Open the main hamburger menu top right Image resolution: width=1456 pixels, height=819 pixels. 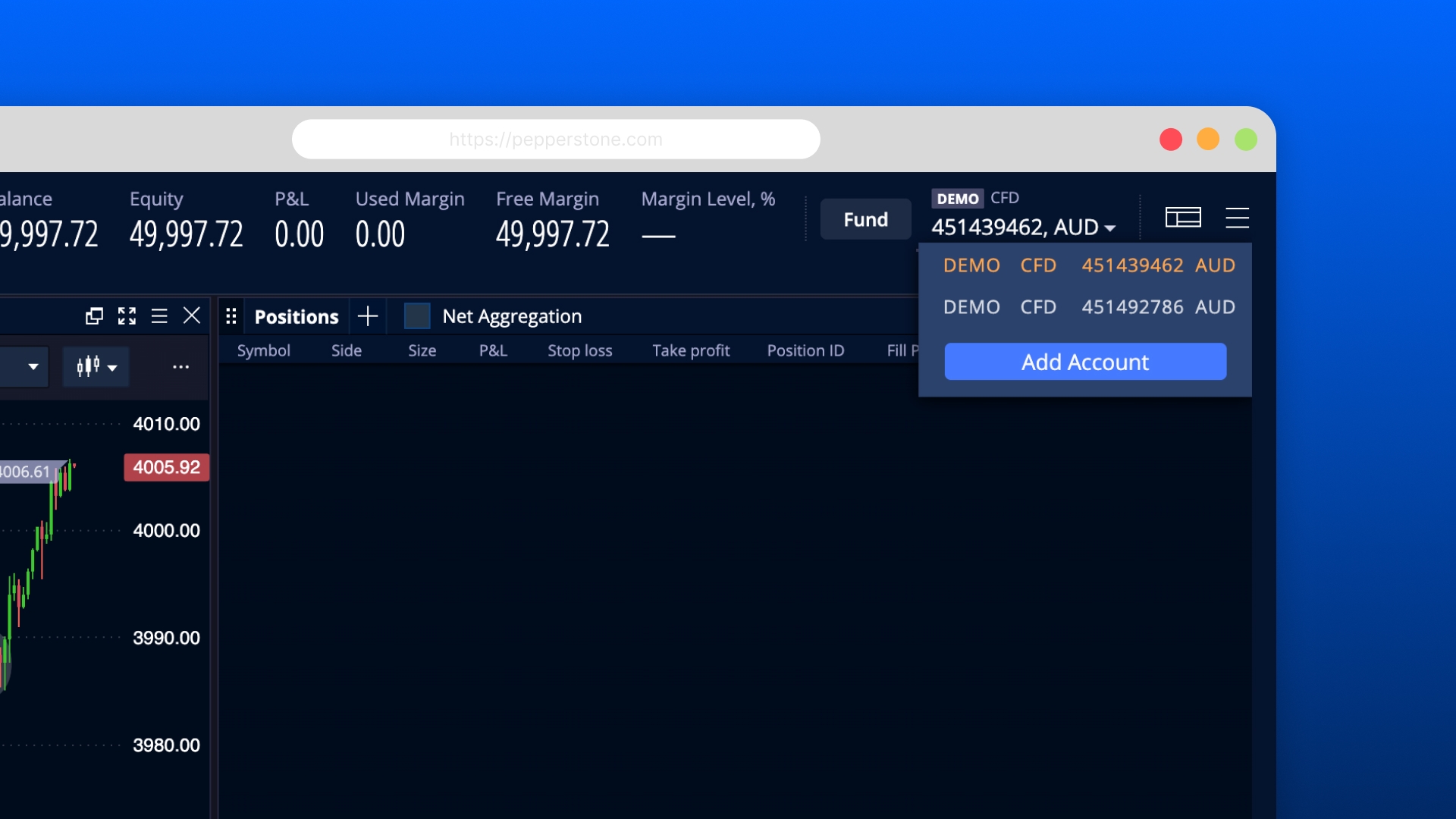(1237, 218)
